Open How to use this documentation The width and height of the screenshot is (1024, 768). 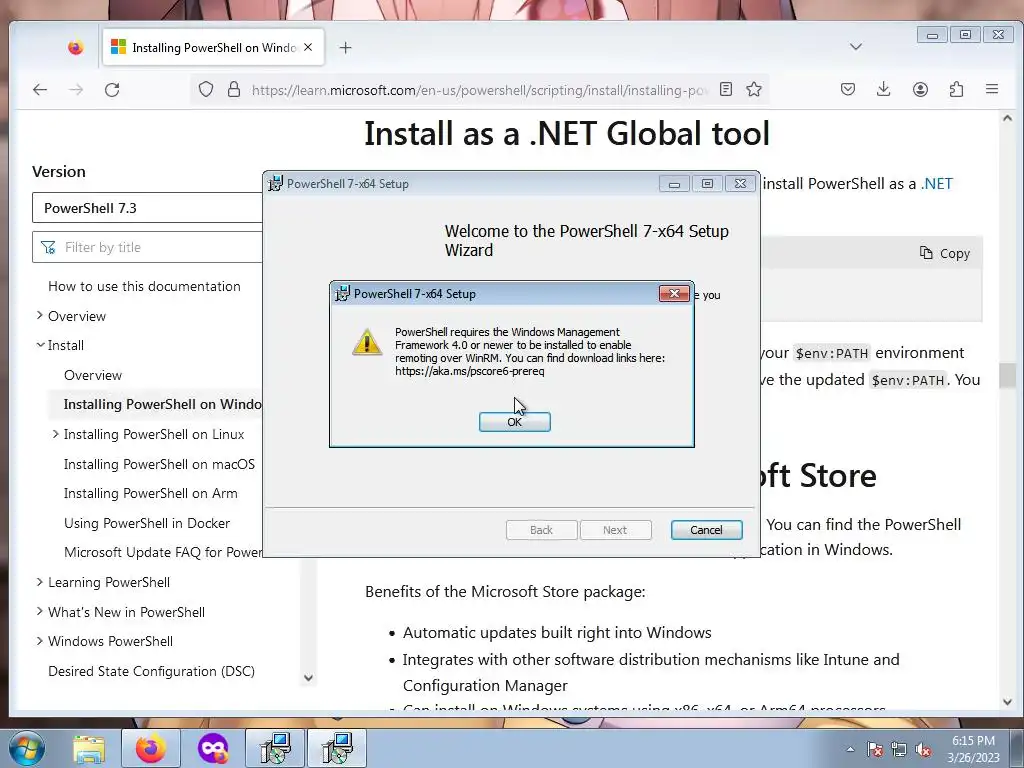click(144, 286)
